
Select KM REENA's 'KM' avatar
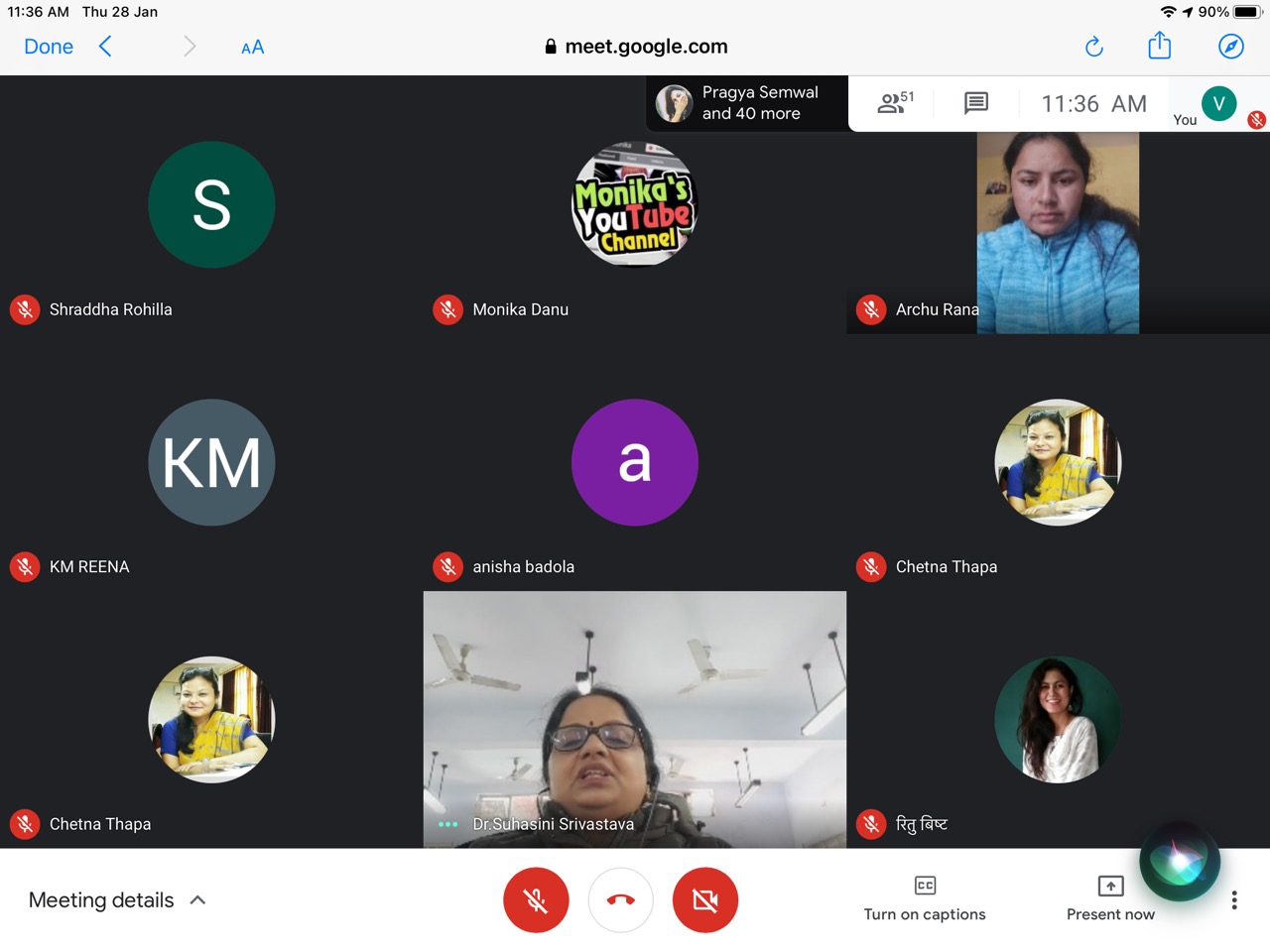[211, 462]
